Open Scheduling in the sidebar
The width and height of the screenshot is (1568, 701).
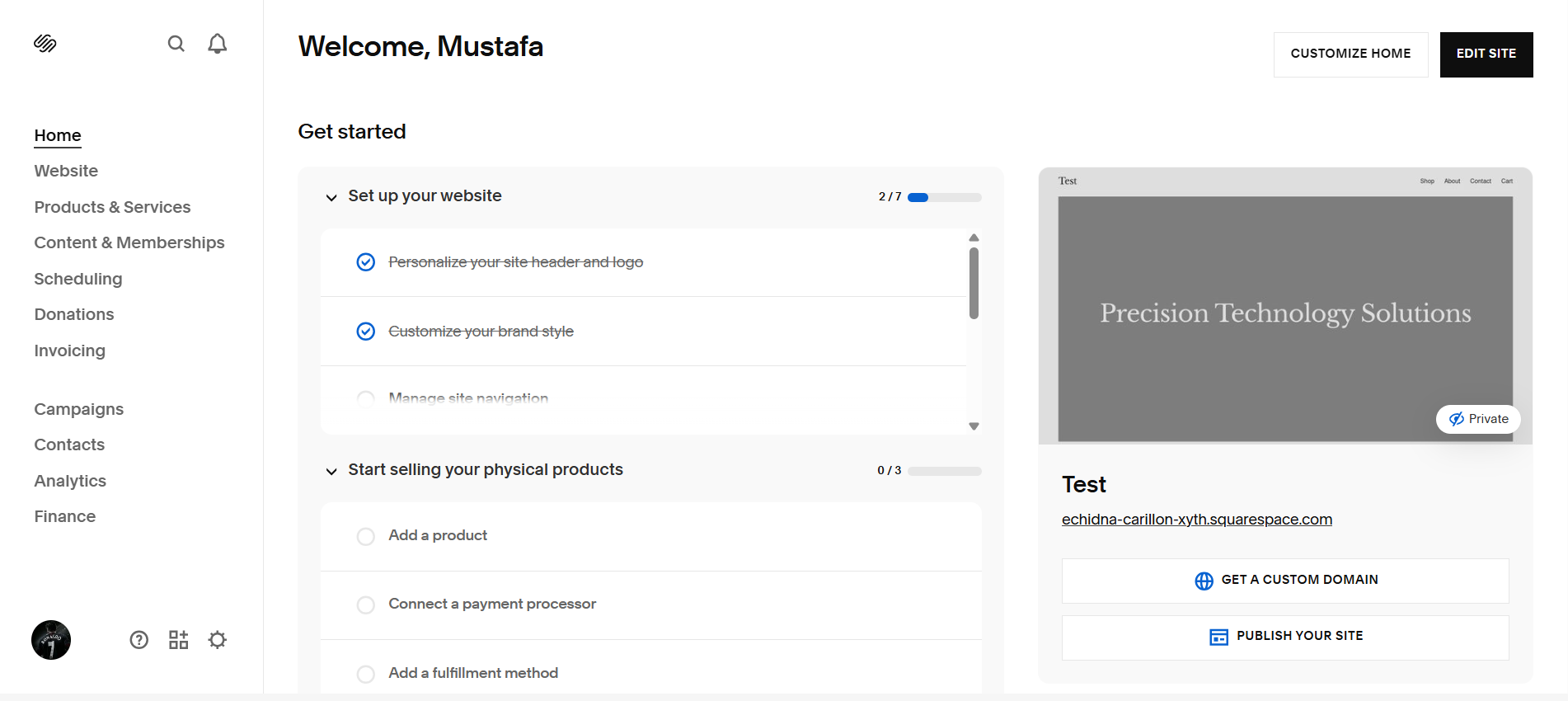[78, 279]
